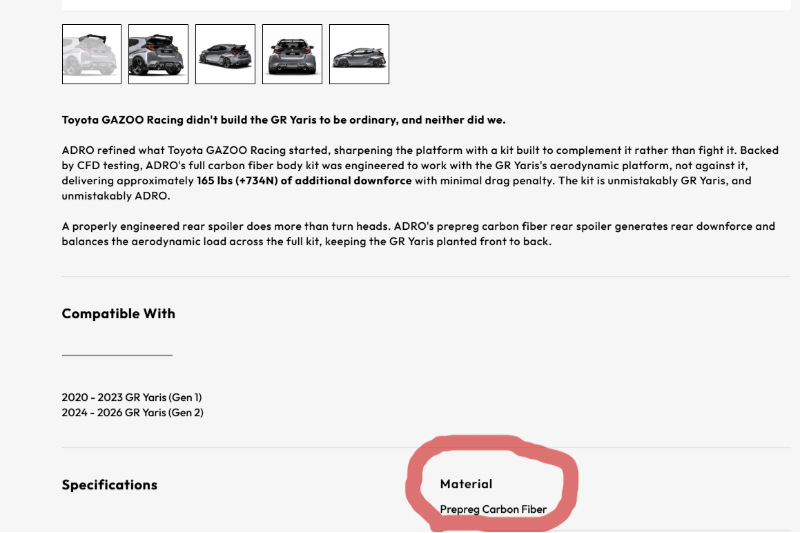The width and height of the screenshot is (800, 533).
Task: Click the short underline below Compatible With
Action: click(116, 354)
